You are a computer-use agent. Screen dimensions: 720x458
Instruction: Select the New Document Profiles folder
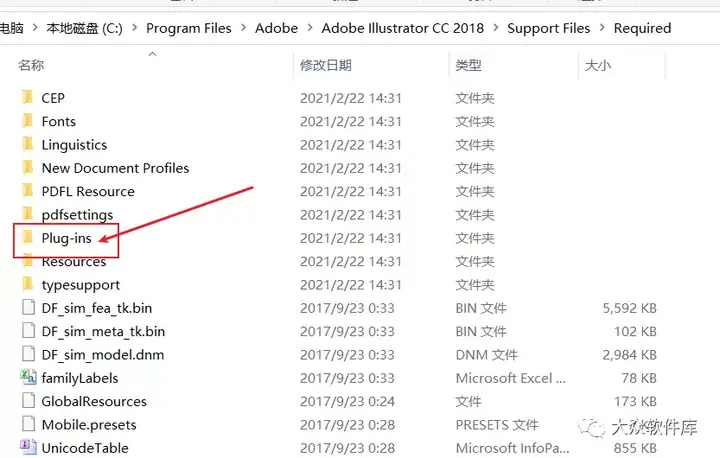(x=115, y=168)
